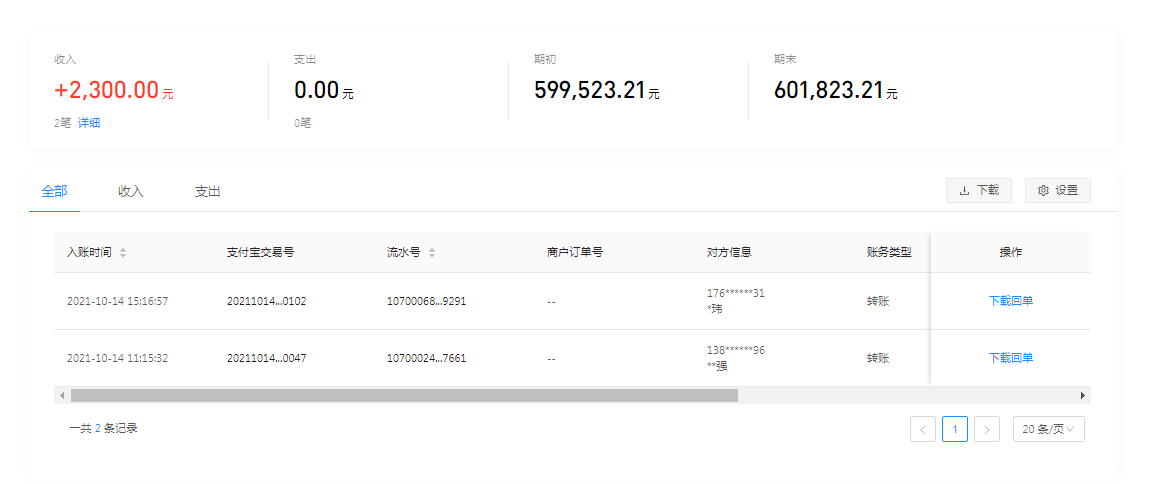Select the 全部 tab
This screenshot has width=1149, height=484.
pyautogui.click(x=54, y=191)
